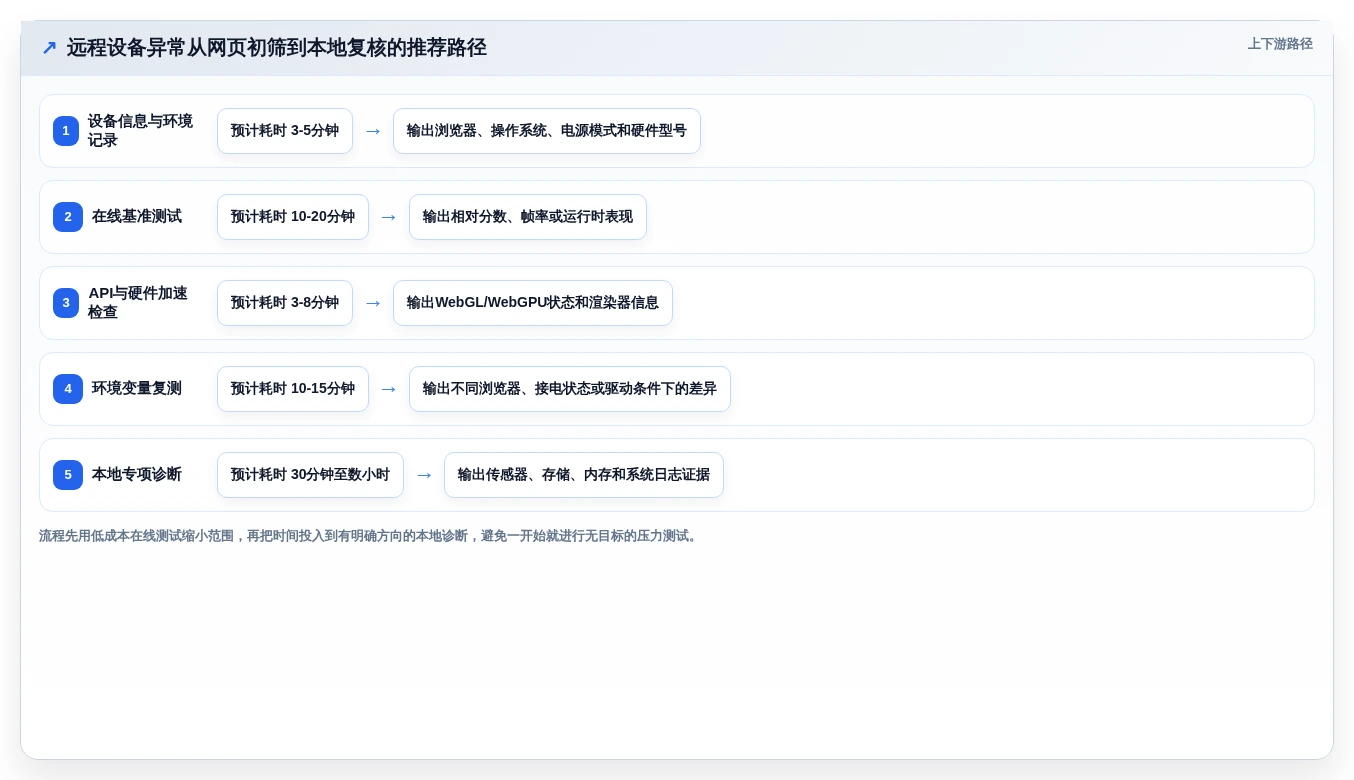The height and width of the screenshot is (780, 1354).
Task: Click output chip 输出传感器、存储、内存和系统日志证据
Action: 584,475
